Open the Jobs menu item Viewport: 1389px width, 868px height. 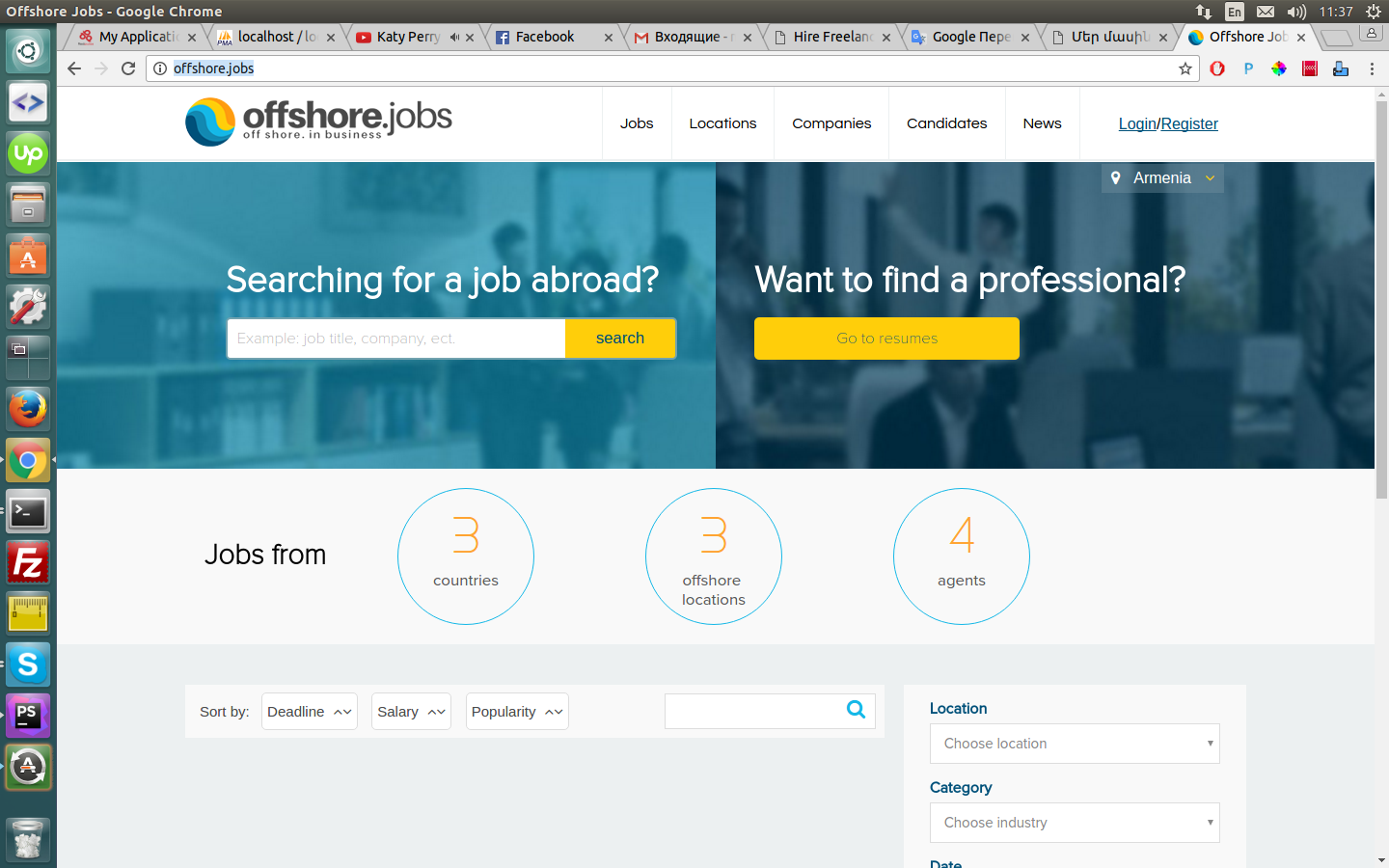click(x=637, y=123)
